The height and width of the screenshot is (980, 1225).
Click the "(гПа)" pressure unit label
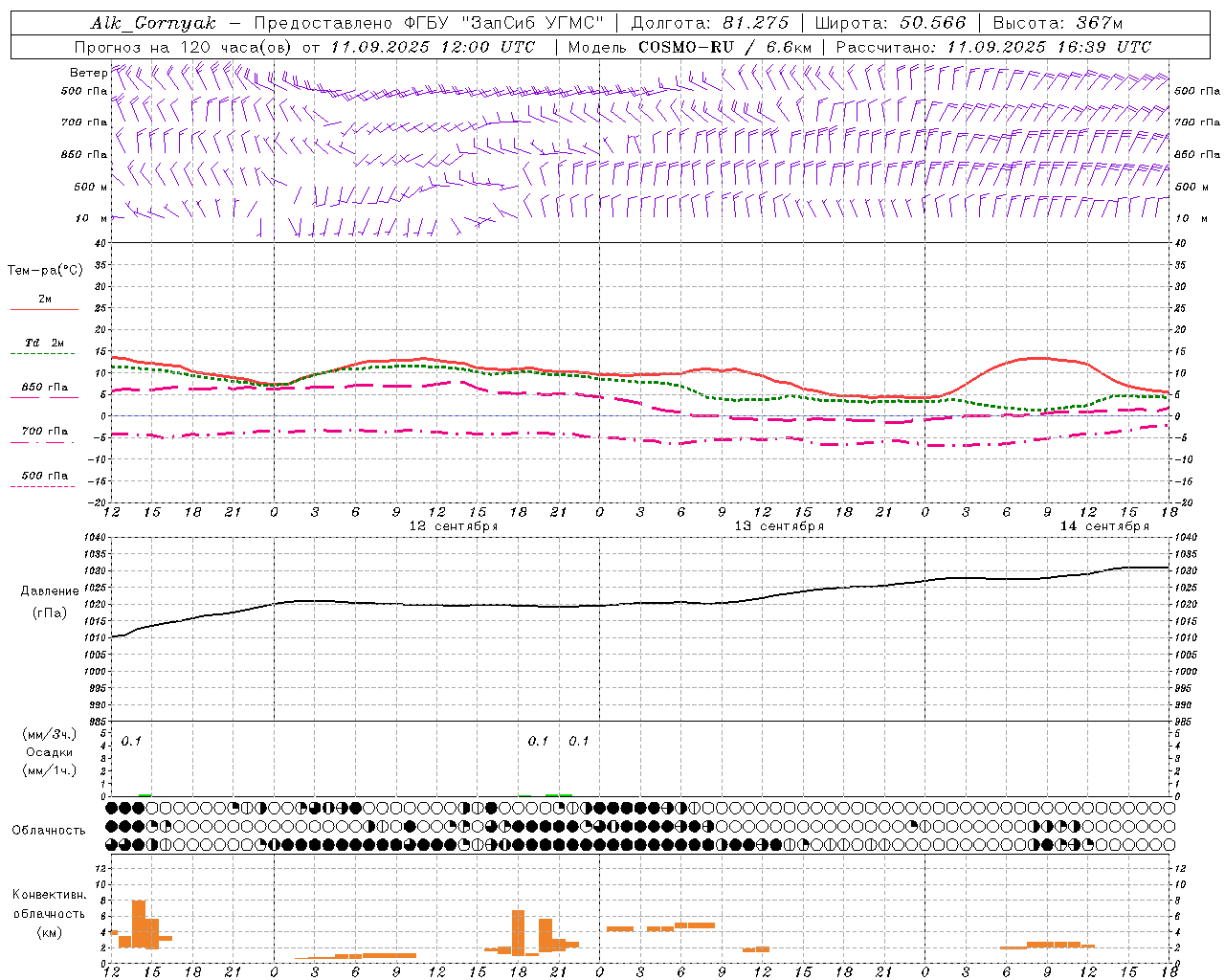(x=50, y=612)
